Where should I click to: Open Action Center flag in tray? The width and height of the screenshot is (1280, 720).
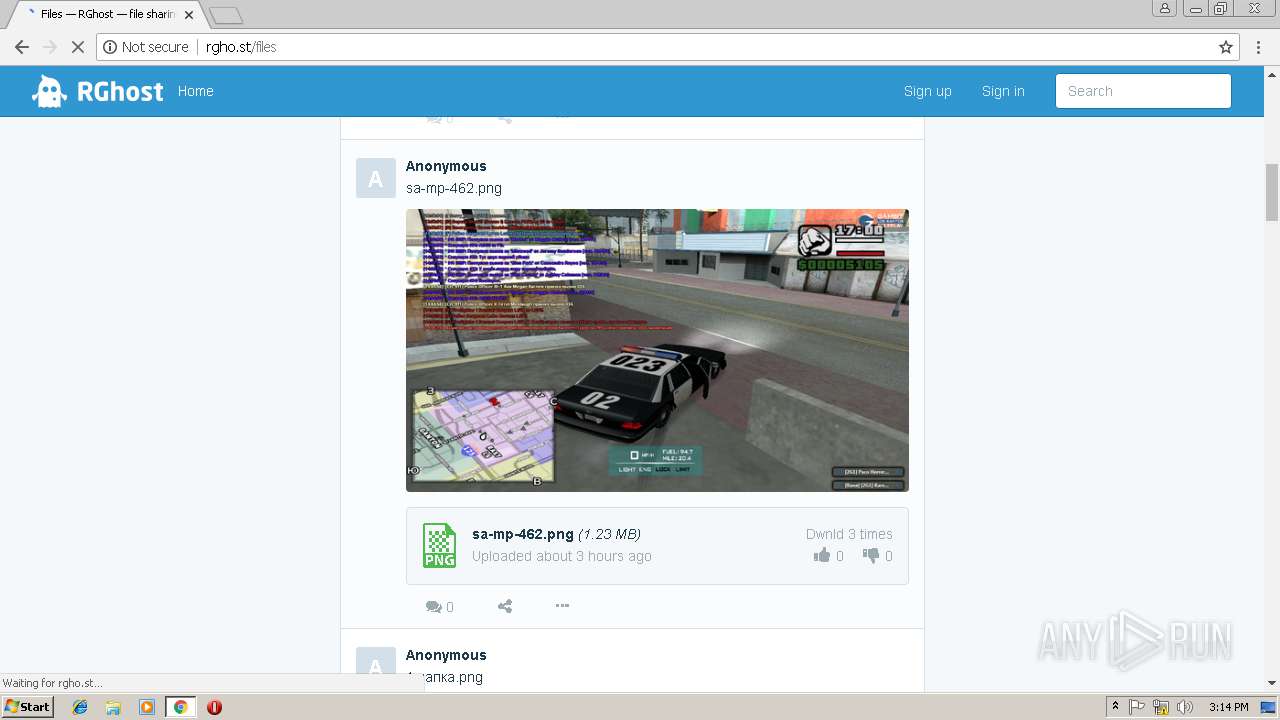[1137, 707]
